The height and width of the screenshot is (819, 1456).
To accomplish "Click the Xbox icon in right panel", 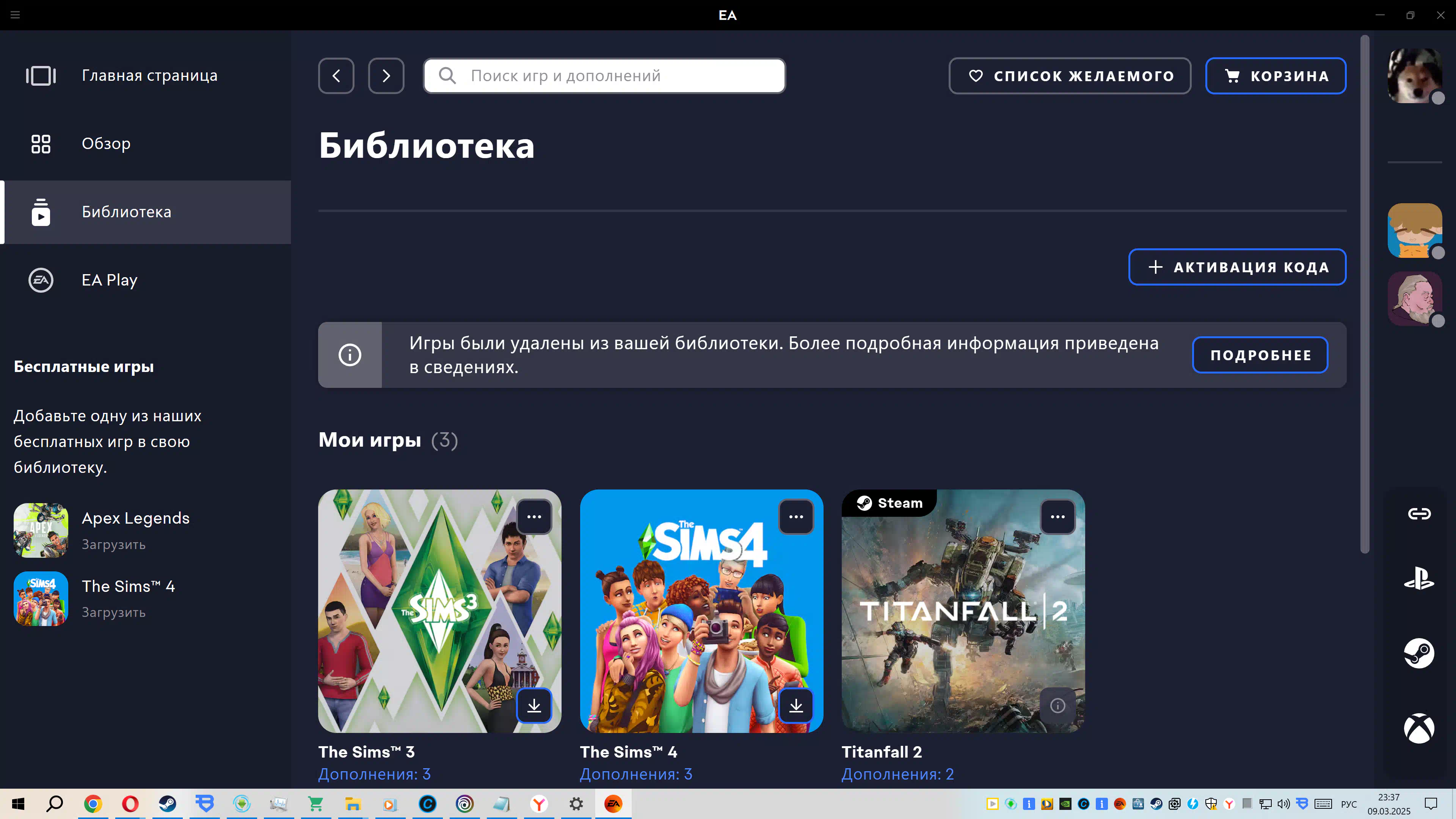I will [x=1419, y=728].
